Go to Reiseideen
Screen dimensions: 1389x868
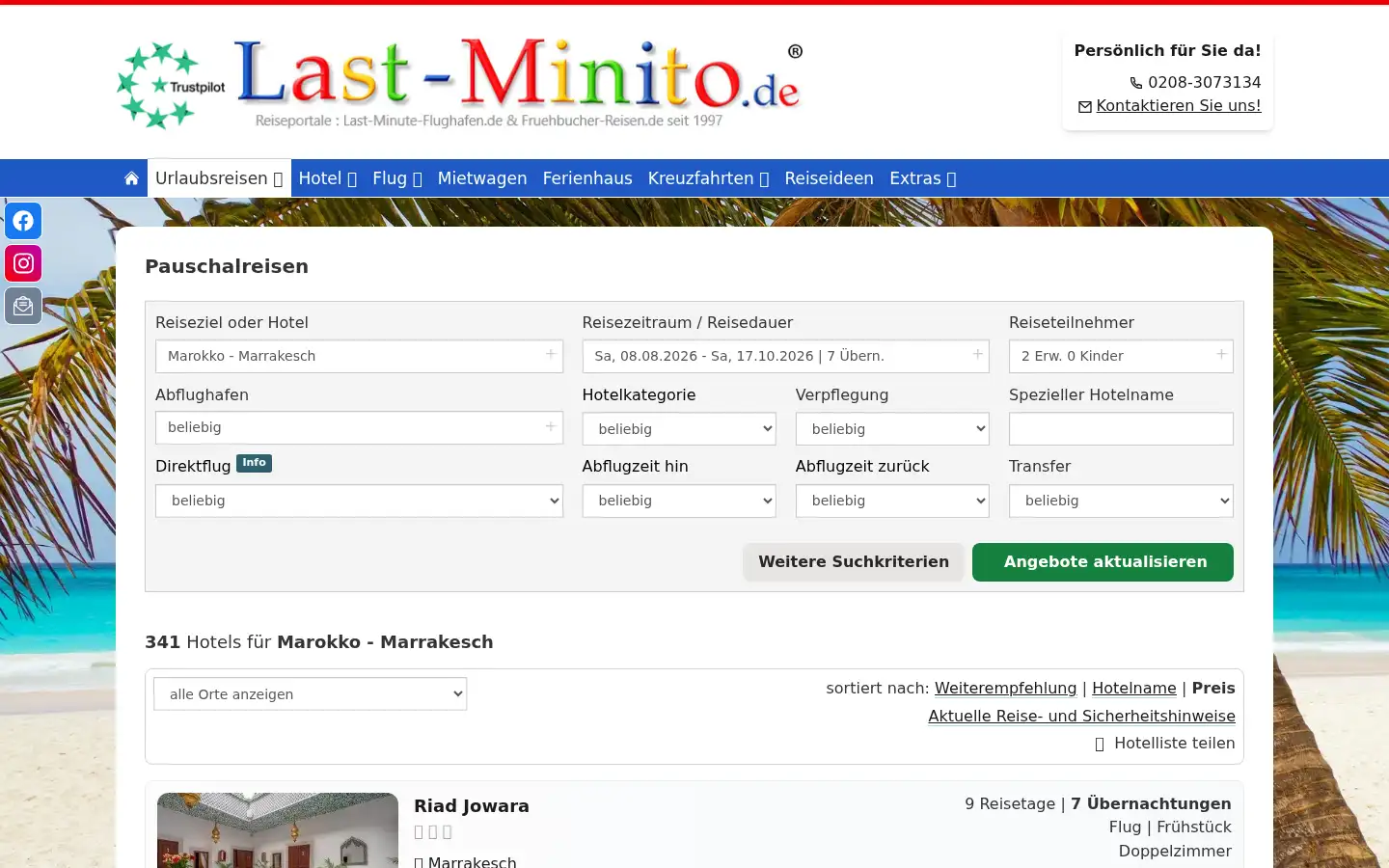(830, 178)
